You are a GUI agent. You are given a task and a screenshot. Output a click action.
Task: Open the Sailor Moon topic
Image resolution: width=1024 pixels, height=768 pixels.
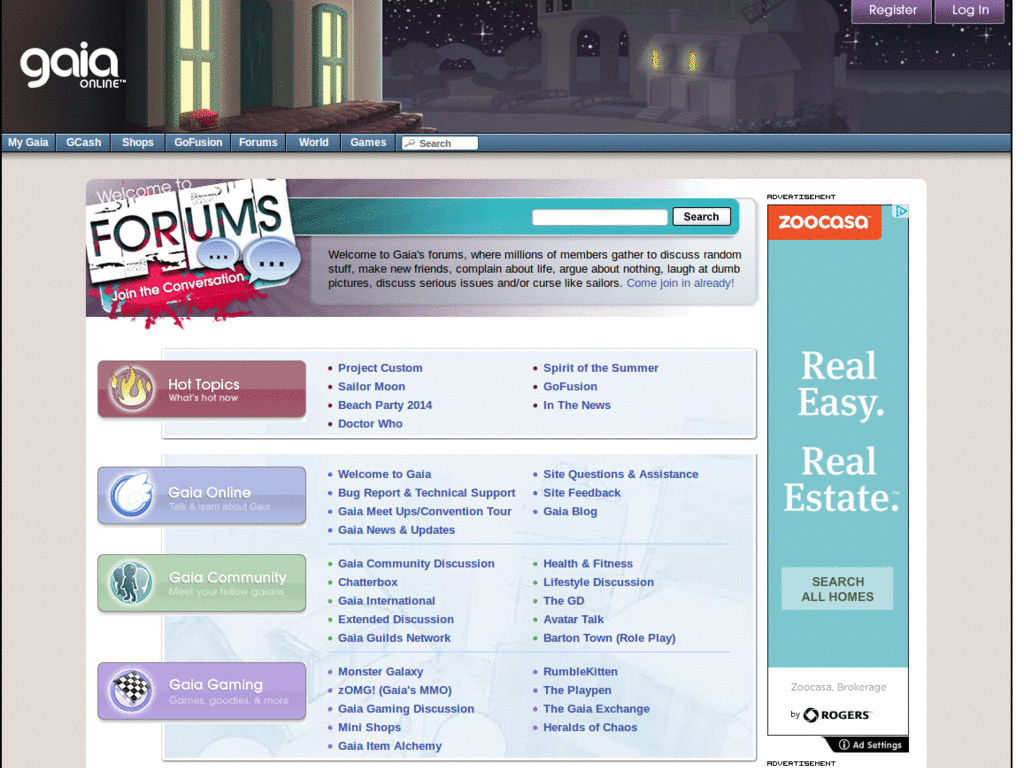tap(372, 387)
